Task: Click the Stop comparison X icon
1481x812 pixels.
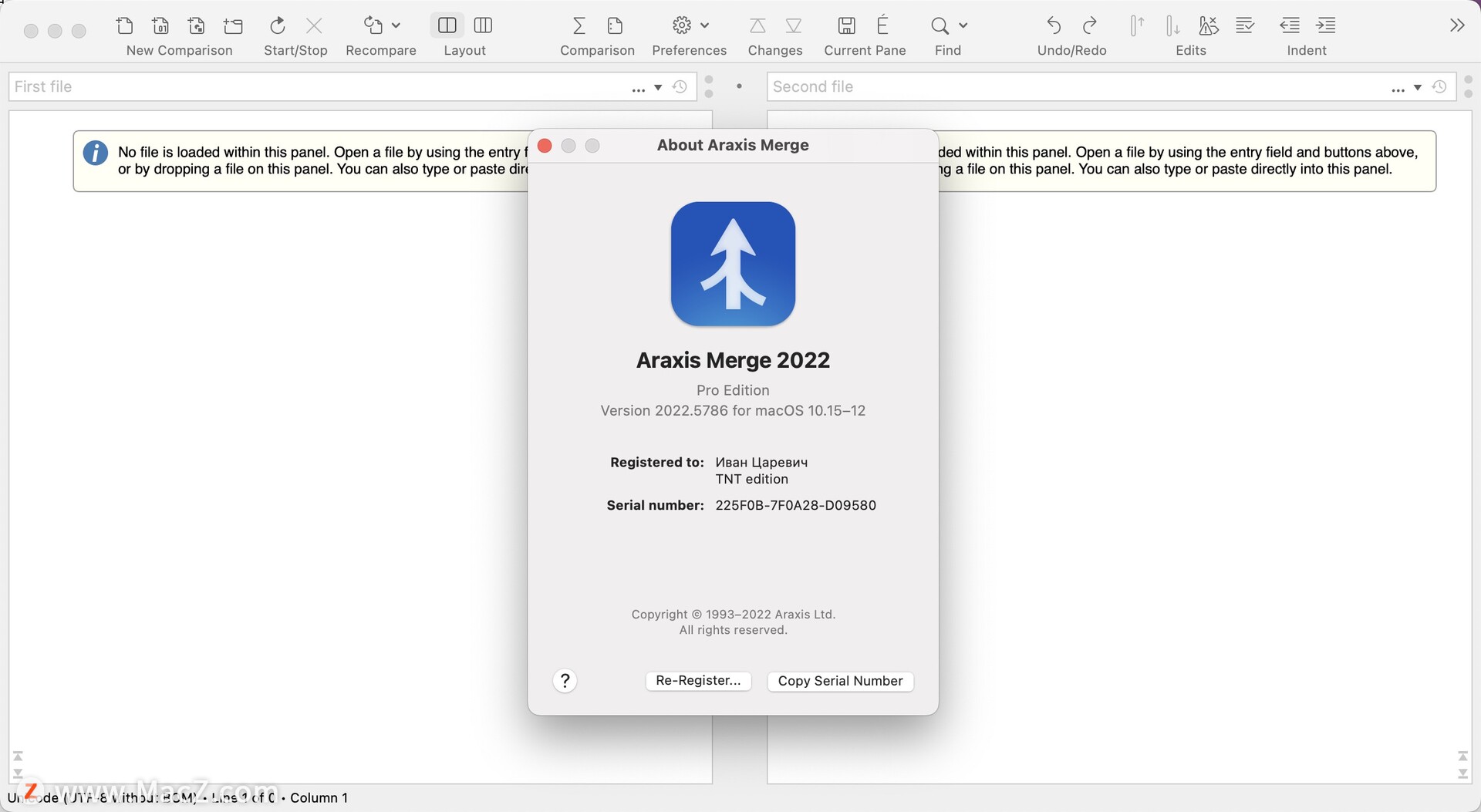Action: pyautogui.click(x=314, y=25)
